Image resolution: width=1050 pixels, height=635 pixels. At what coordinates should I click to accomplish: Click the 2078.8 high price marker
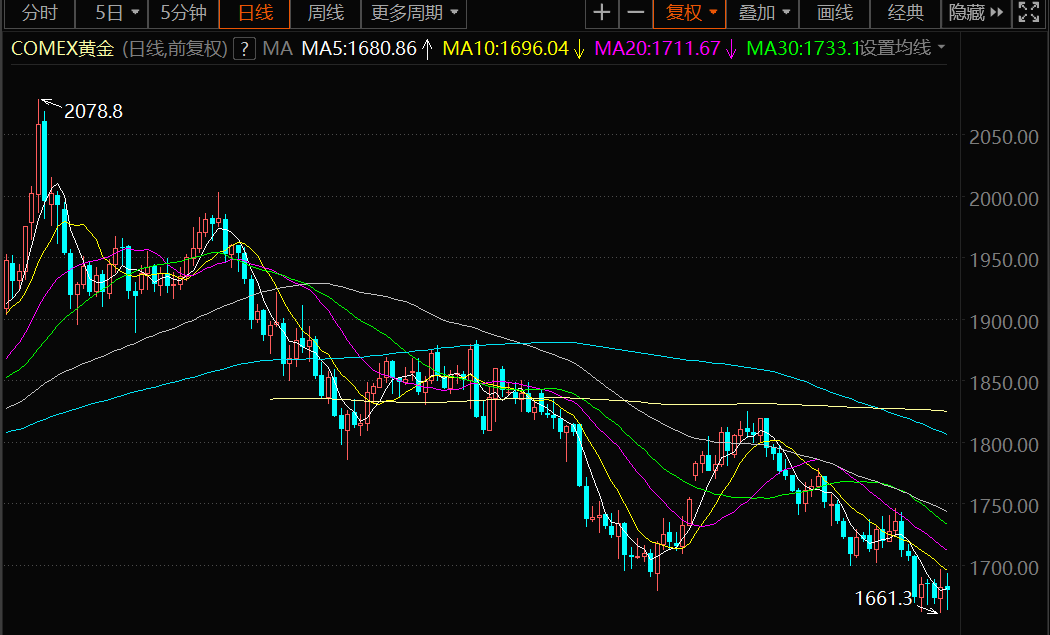[x=93, y=111]
